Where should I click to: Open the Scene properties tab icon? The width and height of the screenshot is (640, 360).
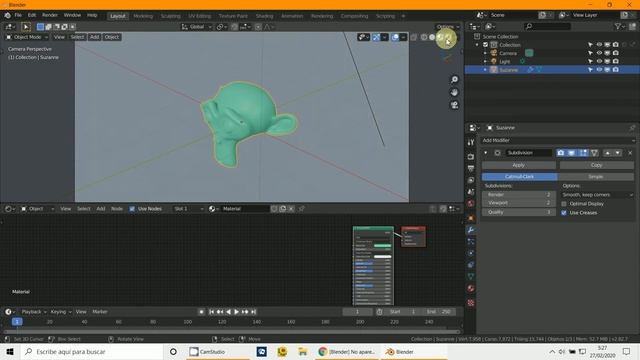click(x=471, y=192)
